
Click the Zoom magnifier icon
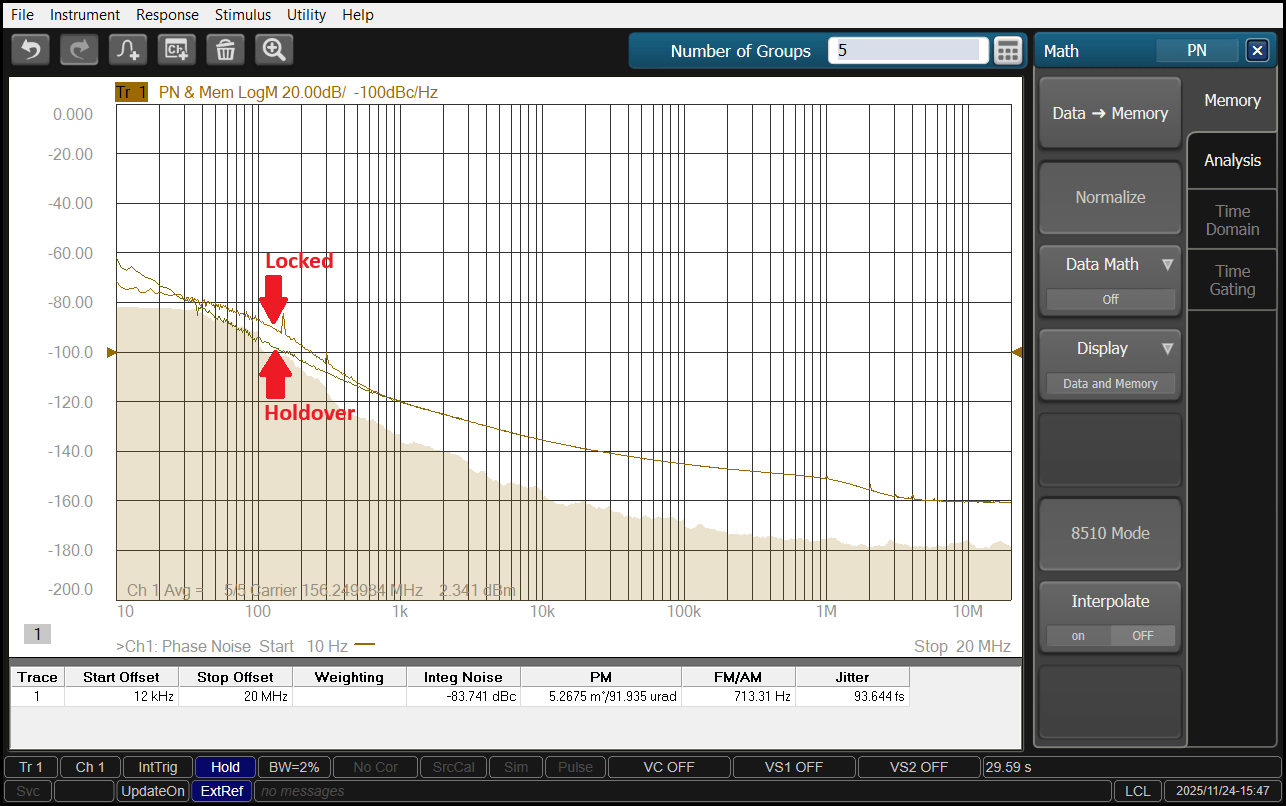(x=274, y=49)
